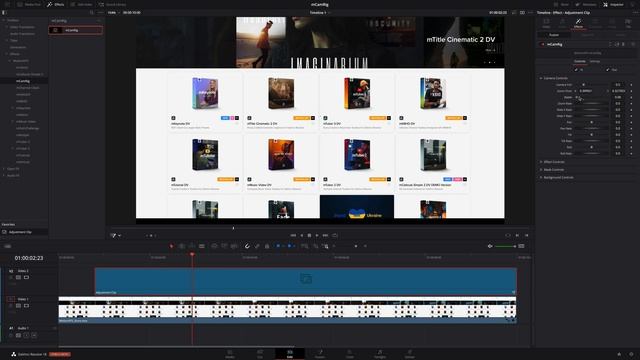Collapse the MotionVFX folder arrow
The width and height of the screenshot is (640, 360).
tap(10, 61)
